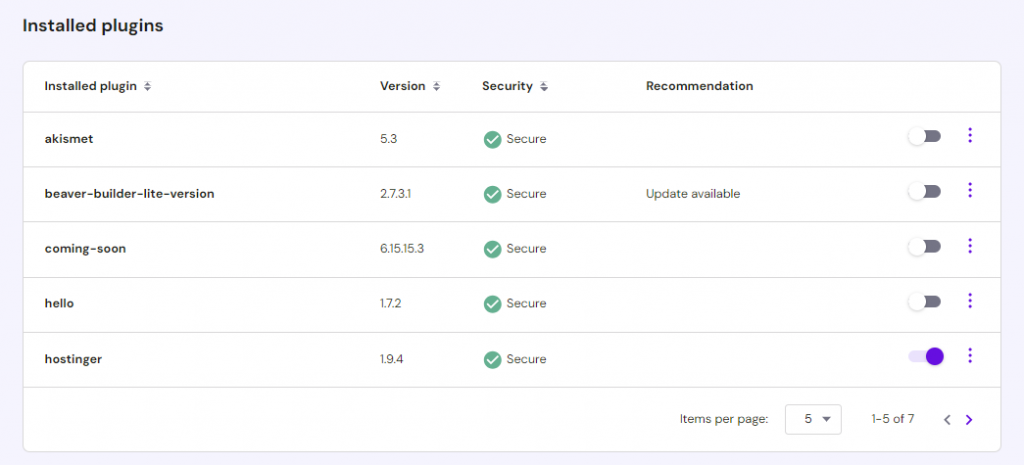Turn on the hello plugin toggle

925,302
